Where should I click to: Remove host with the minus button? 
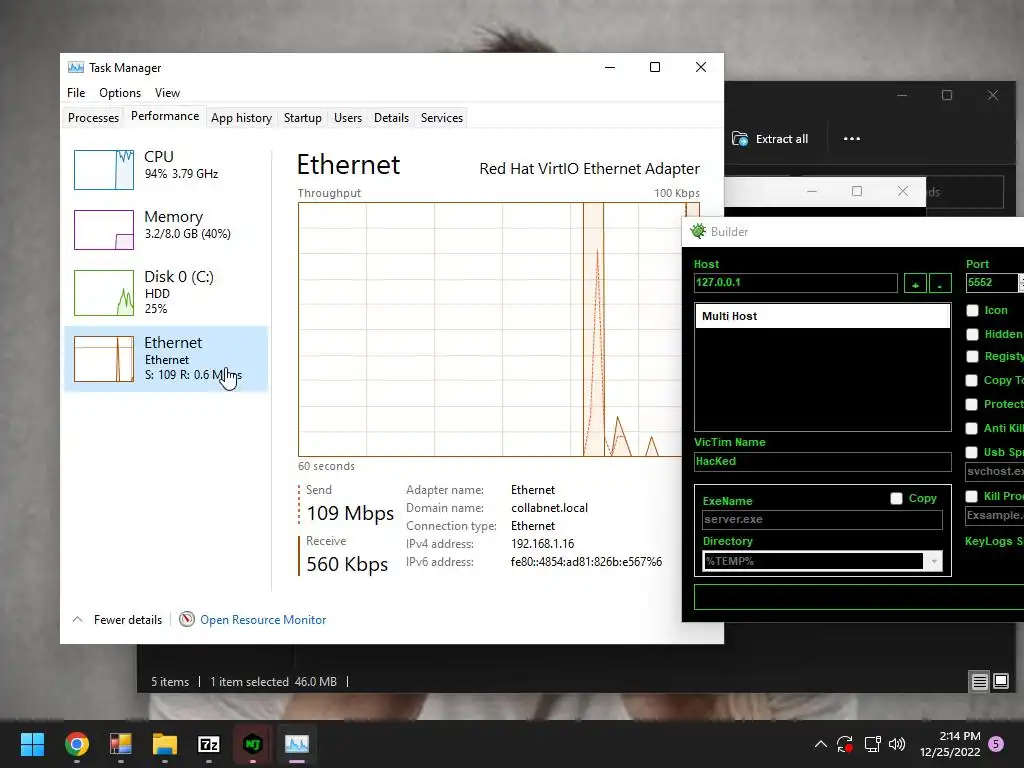[940, 283]
